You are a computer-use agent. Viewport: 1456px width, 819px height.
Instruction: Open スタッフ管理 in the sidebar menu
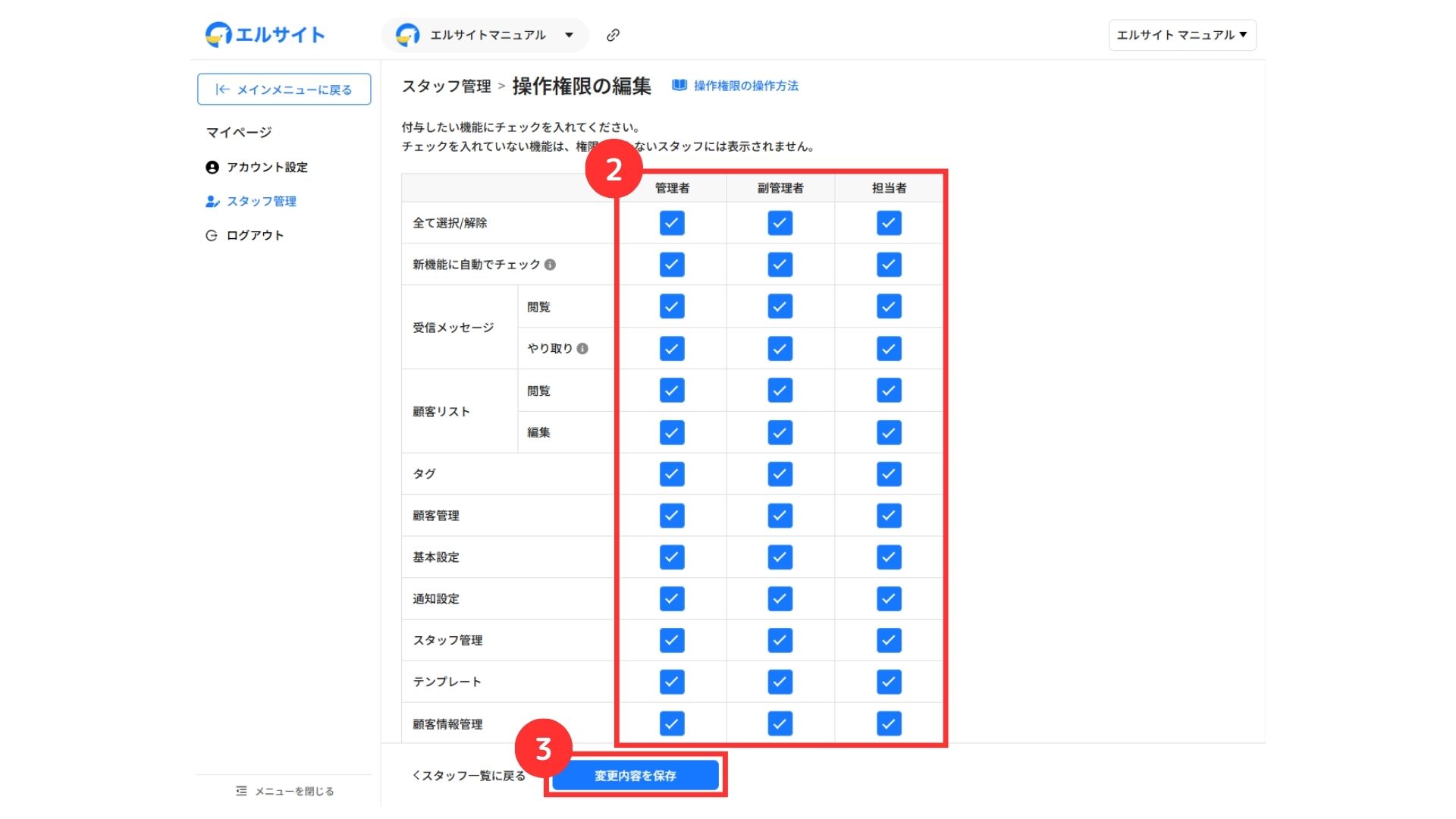(x=261, y=202)
